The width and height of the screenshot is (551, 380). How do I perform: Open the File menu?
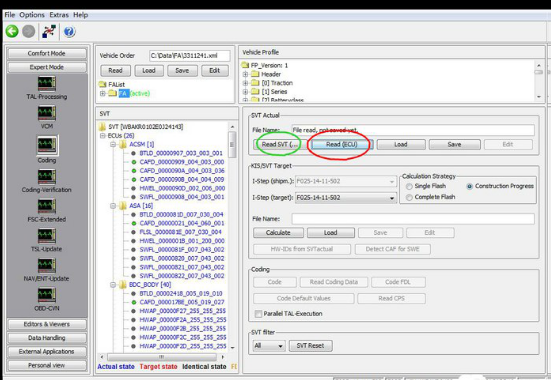pos(9,15)
